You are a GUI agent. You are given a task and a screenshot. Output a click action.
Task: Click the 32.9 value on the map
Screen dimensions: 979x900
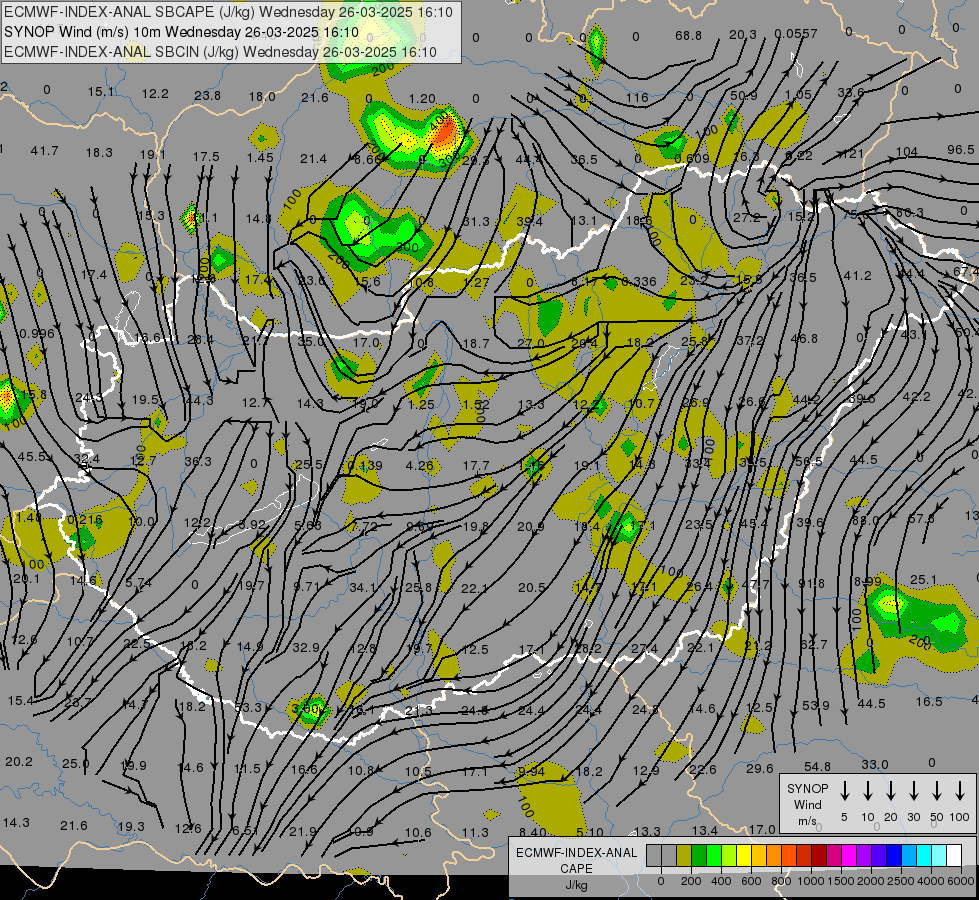click(306, 648)
